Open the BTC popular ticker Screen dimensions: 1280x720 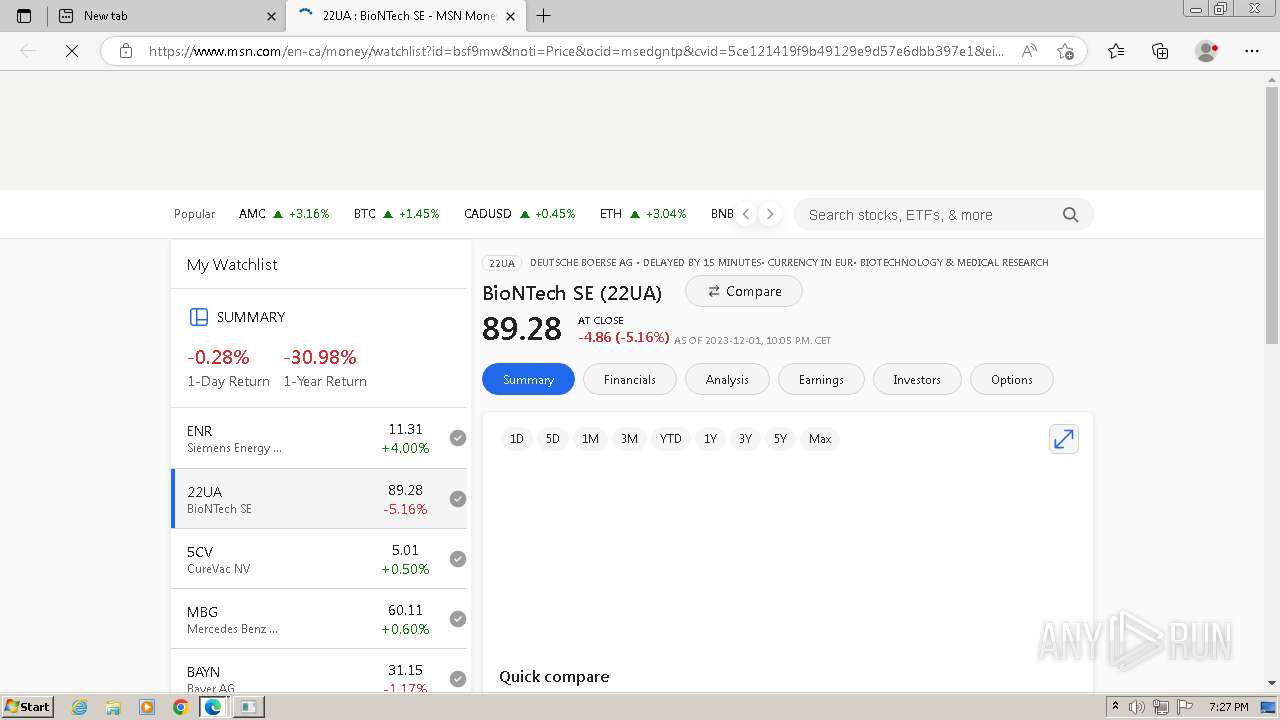pos(396,214)
